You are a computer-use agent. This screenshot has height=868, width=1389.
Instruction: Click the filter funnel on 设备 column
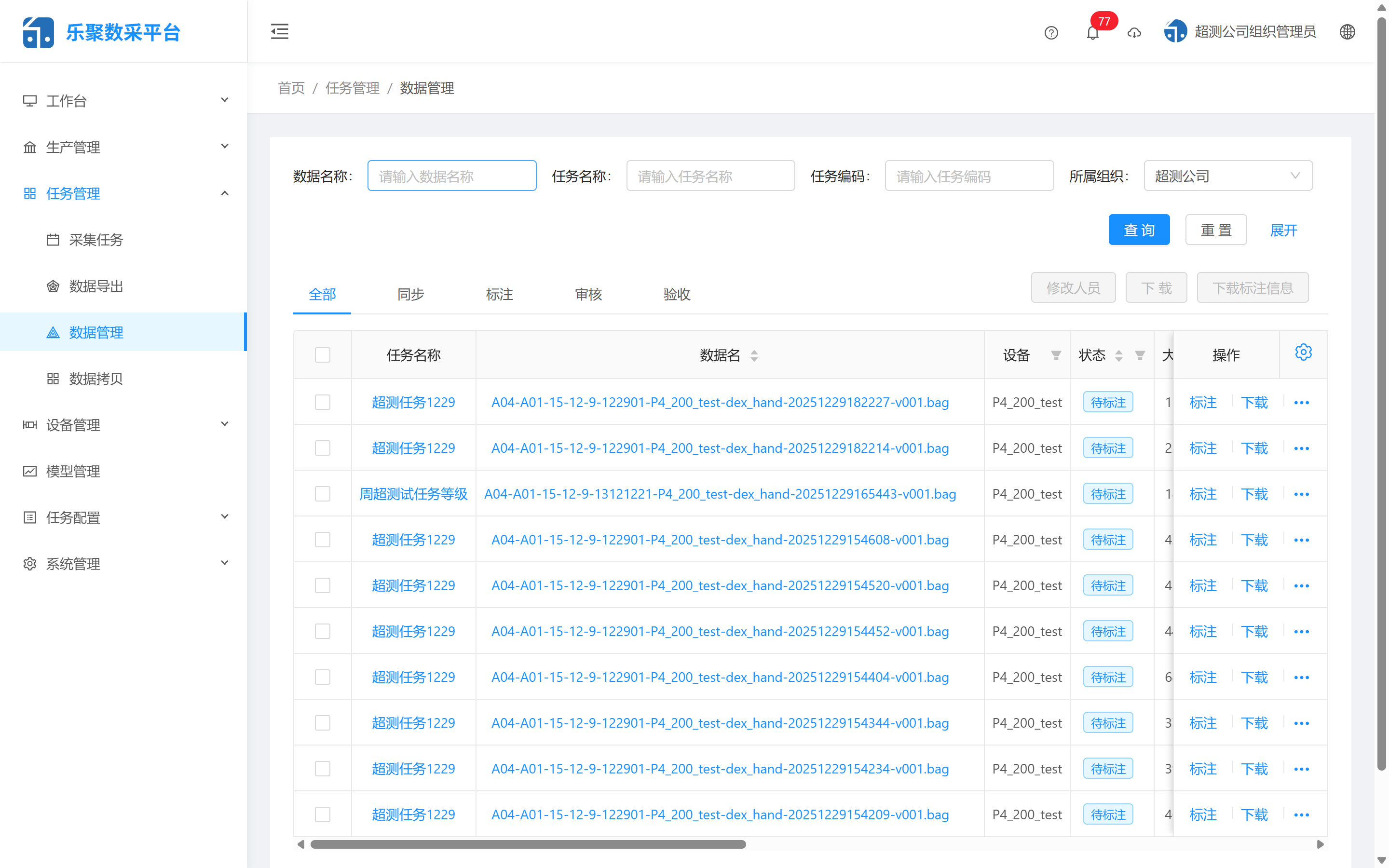(x=1056, y=355)
